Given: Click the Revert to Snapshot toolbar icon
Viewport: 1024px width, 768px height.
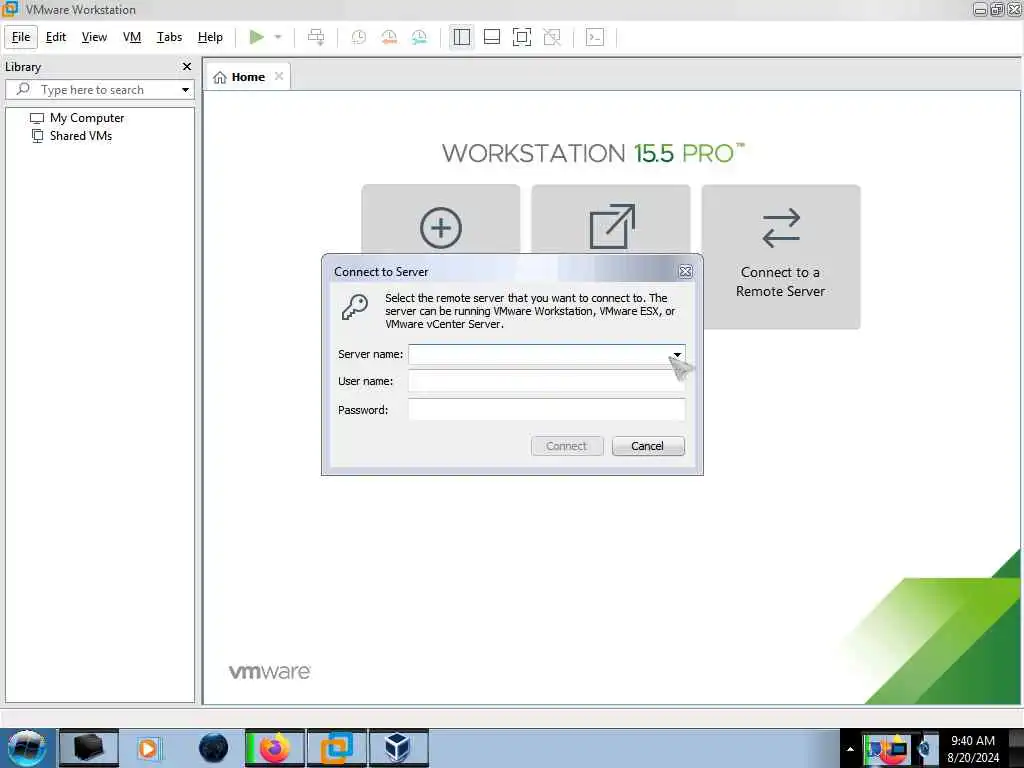Looking at the screenshot, I should coord(389,37).
